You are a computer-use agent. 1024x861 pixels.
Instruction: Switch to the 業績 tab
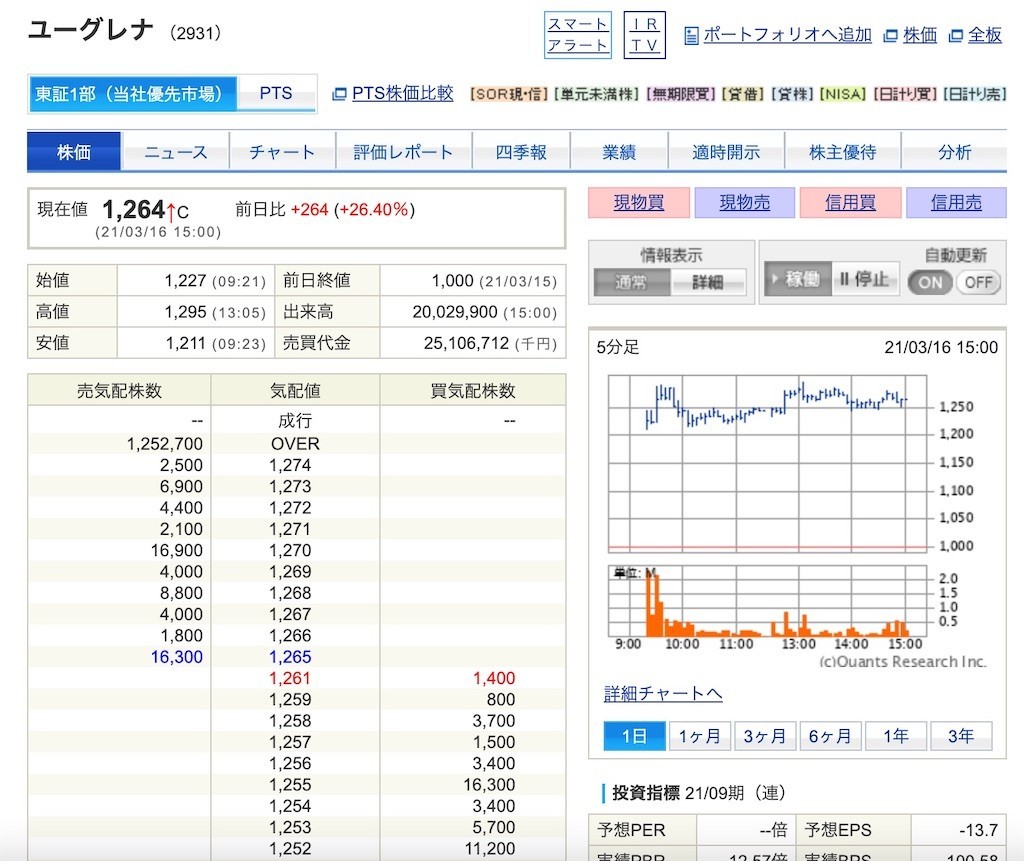click(618, 152)
